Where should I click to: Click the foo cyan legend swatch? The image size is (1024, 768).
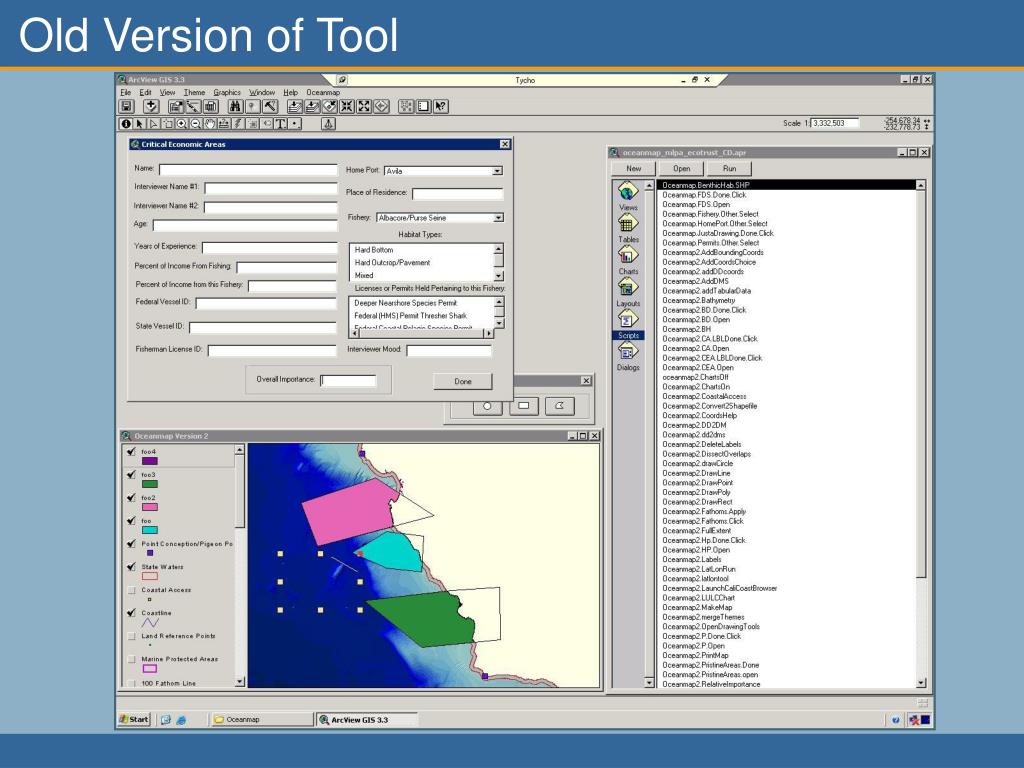(x=150, y=530)
